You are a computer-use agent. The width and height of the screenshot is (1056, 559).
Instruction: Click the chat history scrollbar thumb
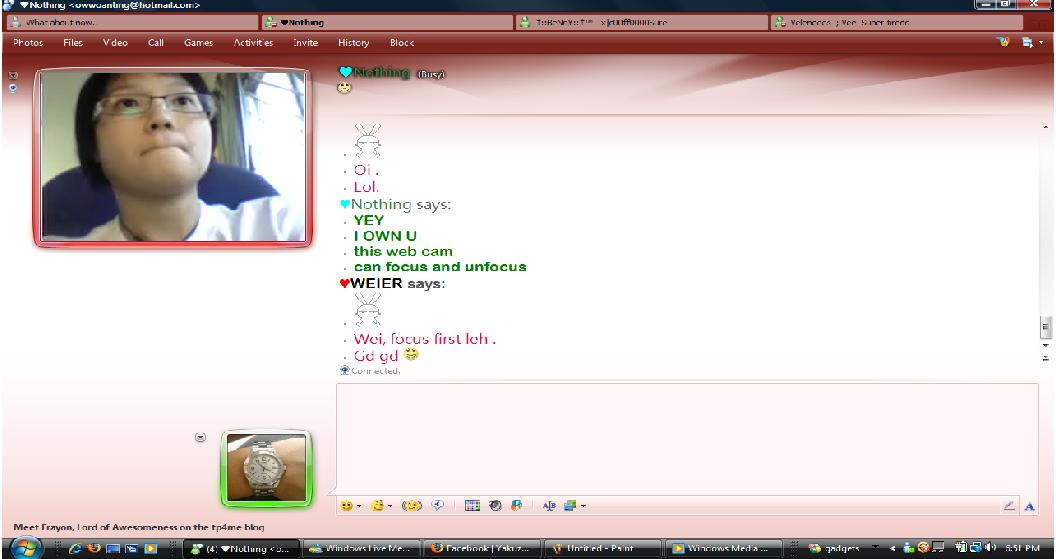click(1045, 327)
